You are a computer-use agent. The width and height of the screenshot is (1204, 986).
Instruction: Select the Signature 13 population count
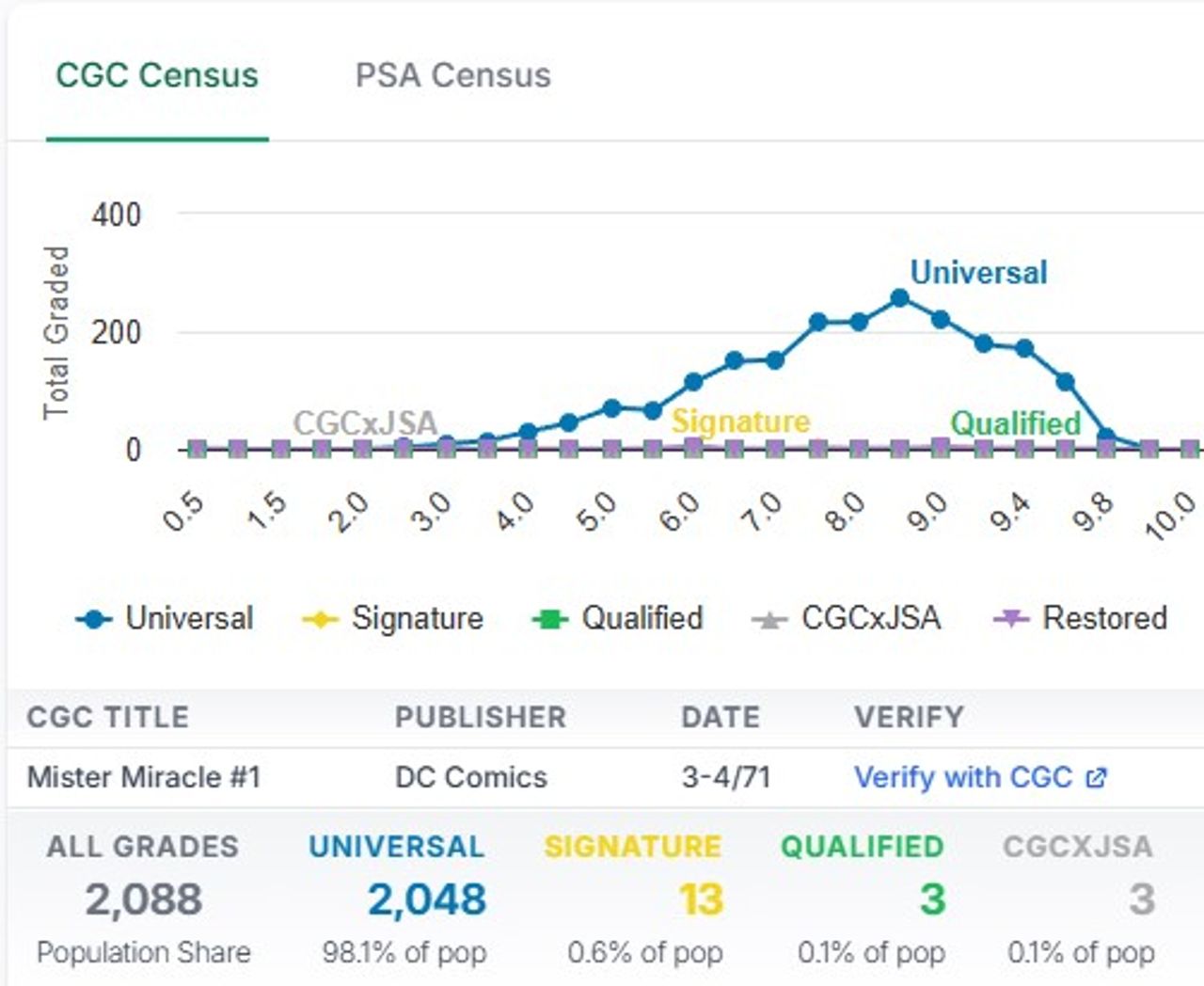pyautogui.click(x=701, y=899)
